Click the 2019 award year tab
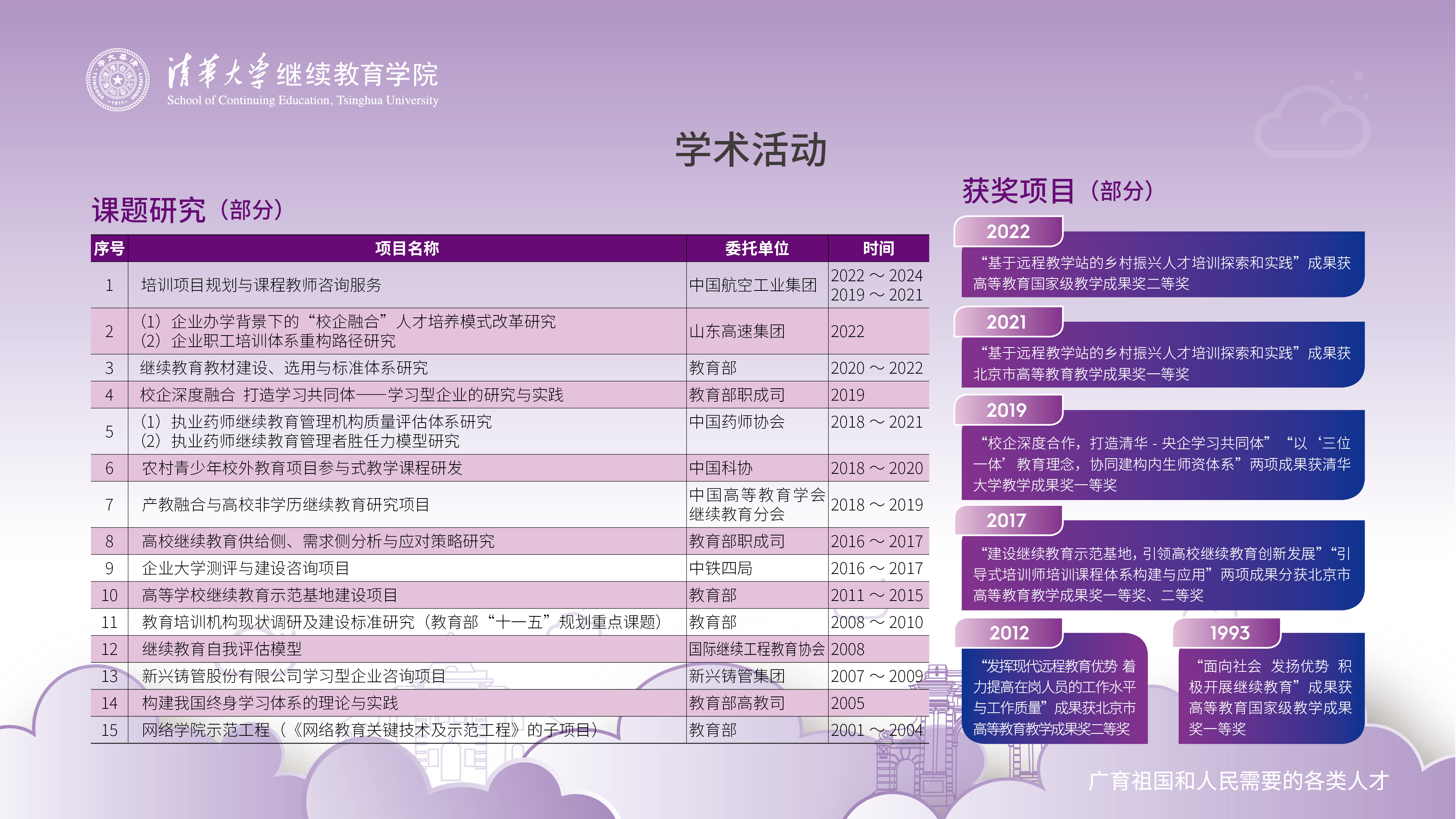 [x=1008, y=410]
